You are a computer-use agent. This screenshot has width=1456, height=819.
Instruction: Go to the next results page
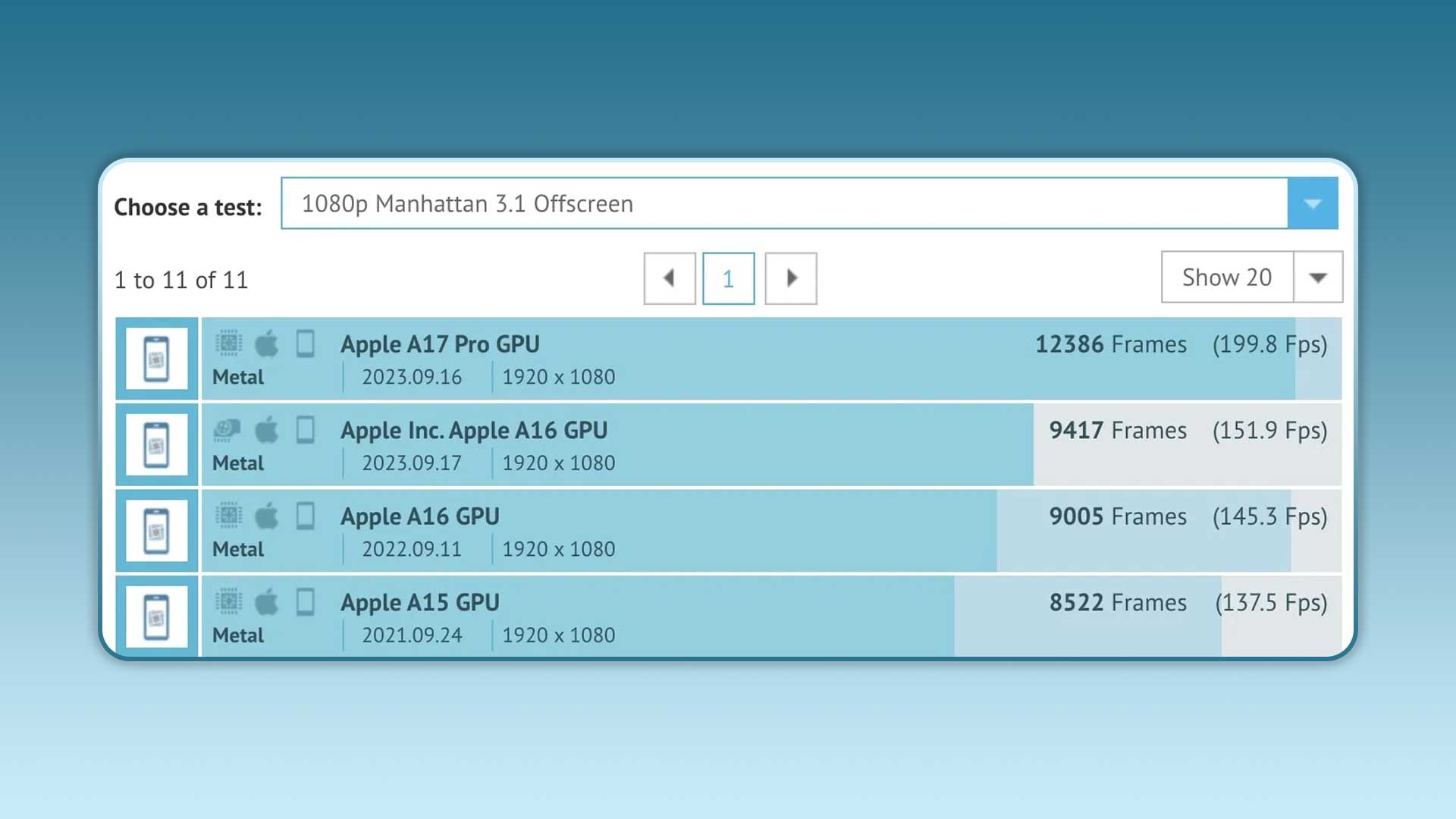point(791,278)
